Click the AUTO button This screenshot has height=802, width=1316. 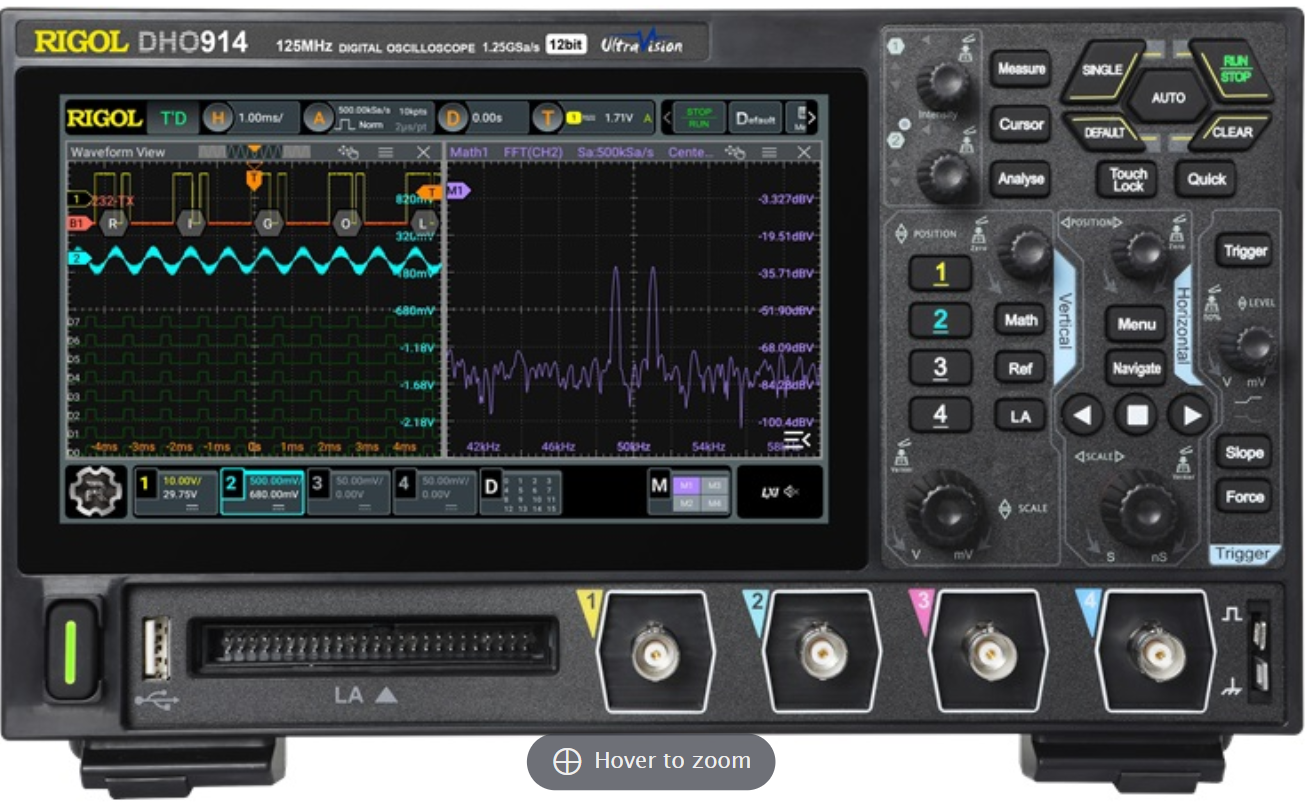point(1167,98)
